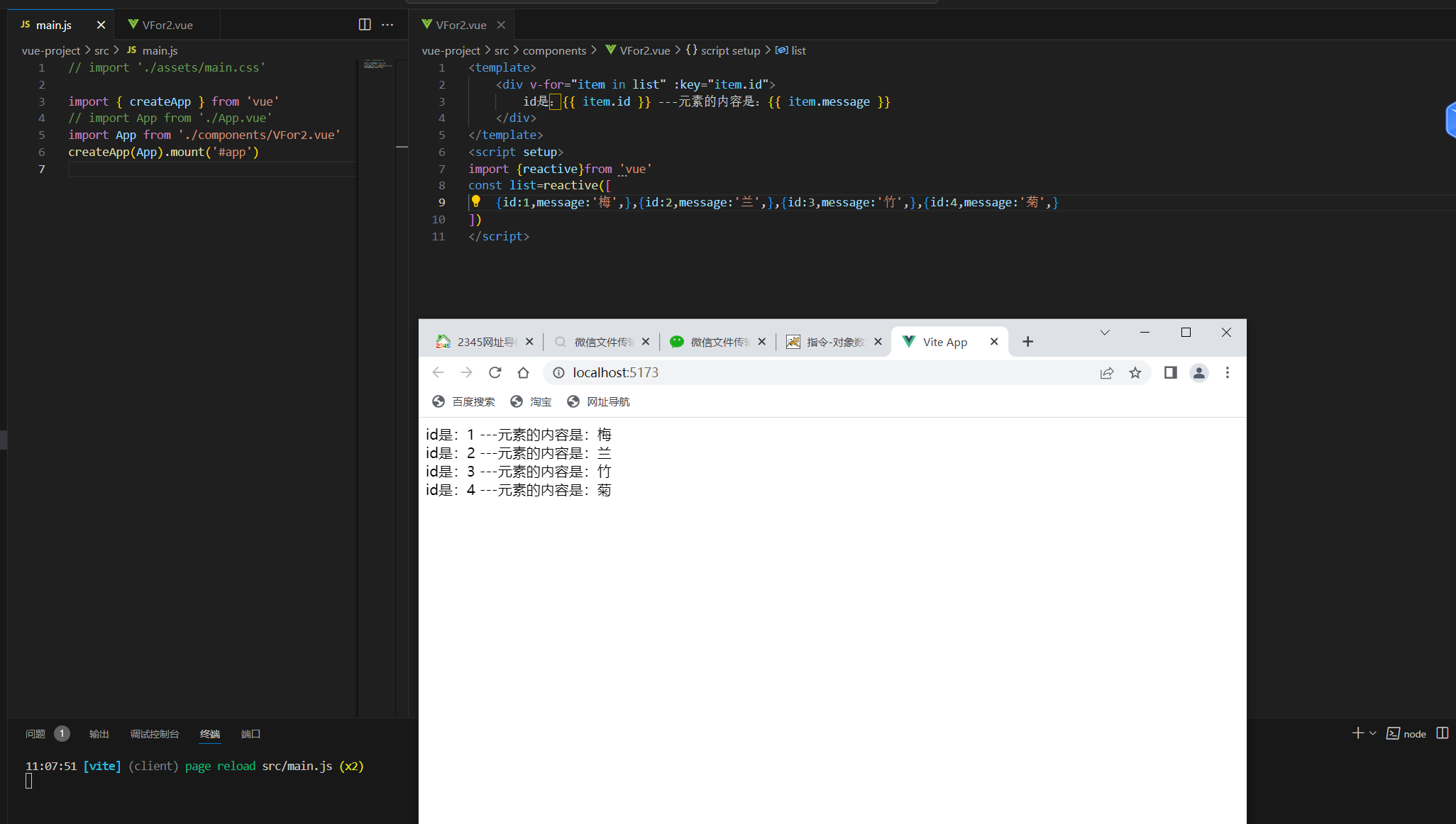Close the 微信文件传输 tab with WeChat icon
The height and width of the screenshot is (824, 1456).
coord(762,342)
